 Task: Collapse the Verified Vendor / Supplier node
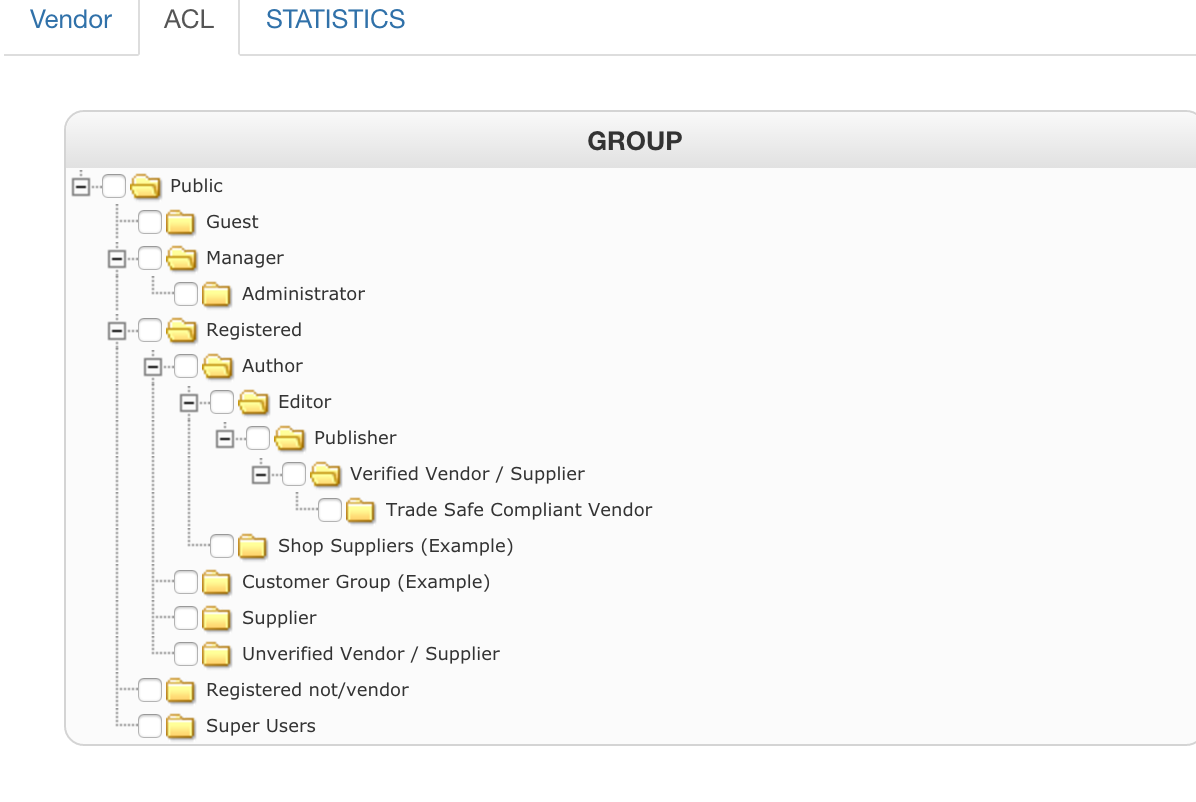(261, 474)
